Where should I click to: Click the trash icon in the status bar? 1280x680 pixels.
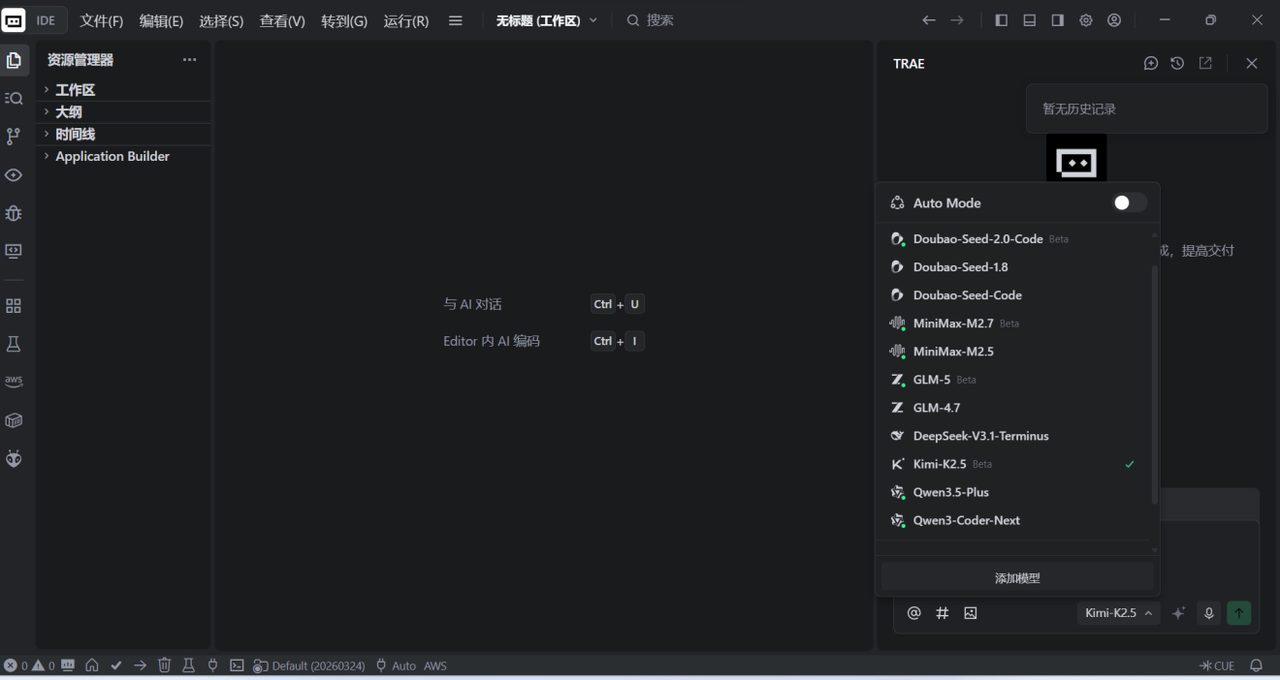coord(164,665)
